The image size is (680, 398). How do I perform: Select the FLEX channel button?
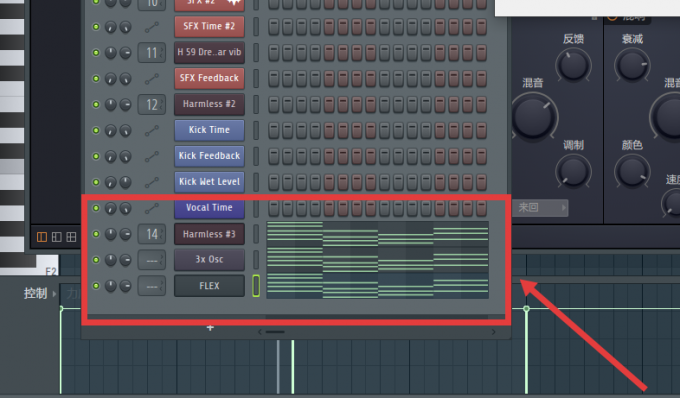pos(209,286)
